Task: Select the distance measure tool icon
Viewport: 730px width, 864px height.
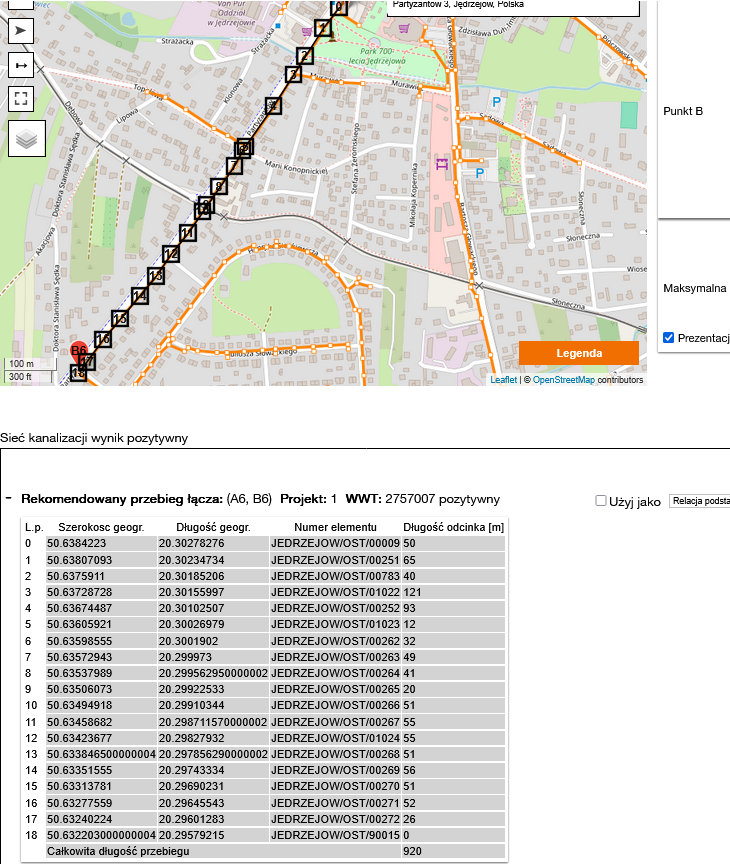Action: point(21,65)
